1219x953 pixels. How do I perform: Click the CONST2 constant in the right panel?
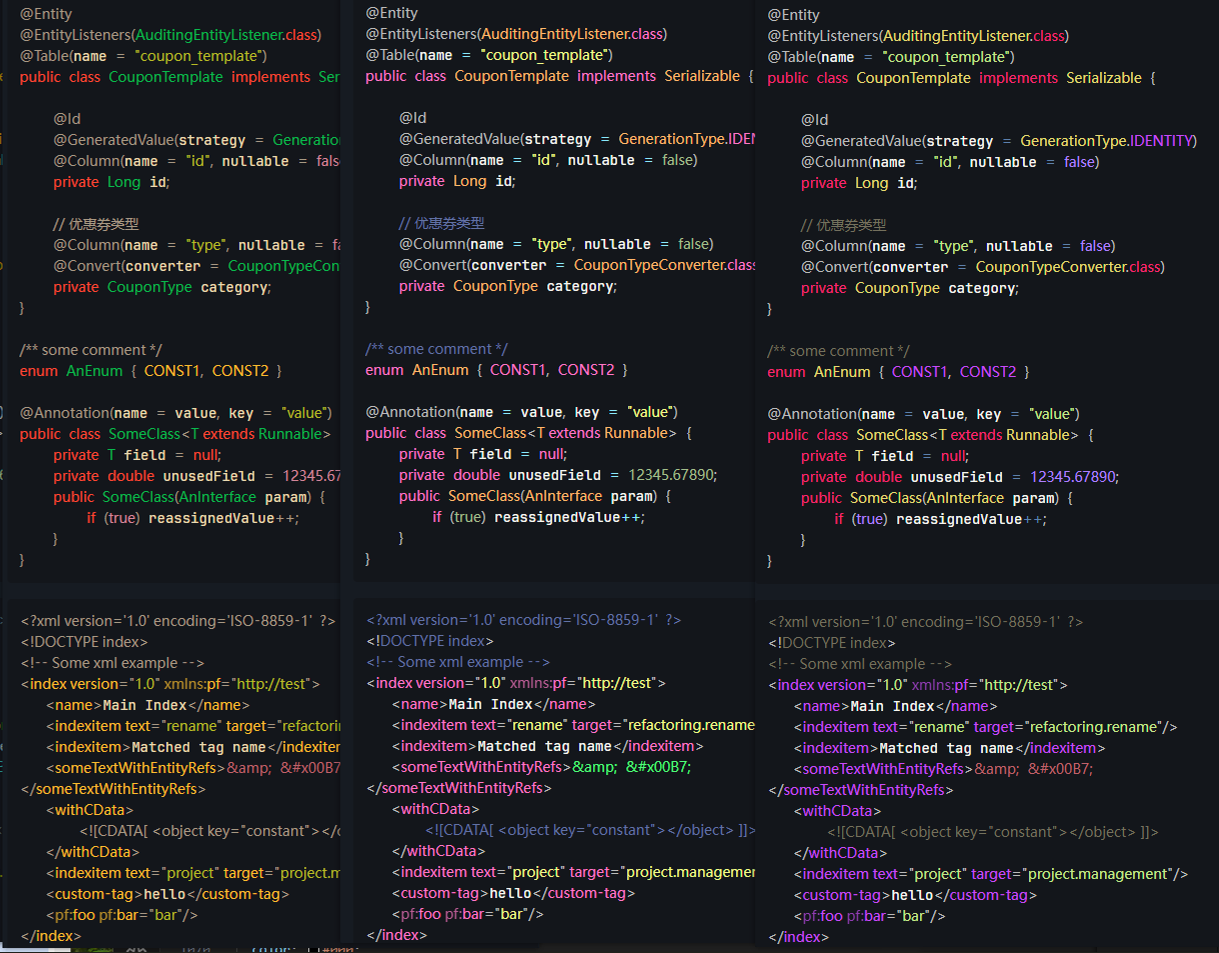click(988, 372)
